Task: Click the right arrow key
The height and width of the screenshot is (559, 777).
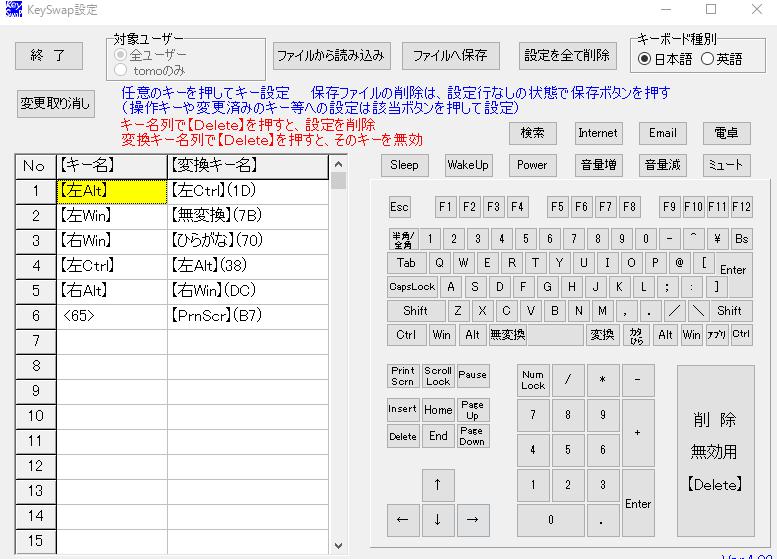Action: point(473,520)
